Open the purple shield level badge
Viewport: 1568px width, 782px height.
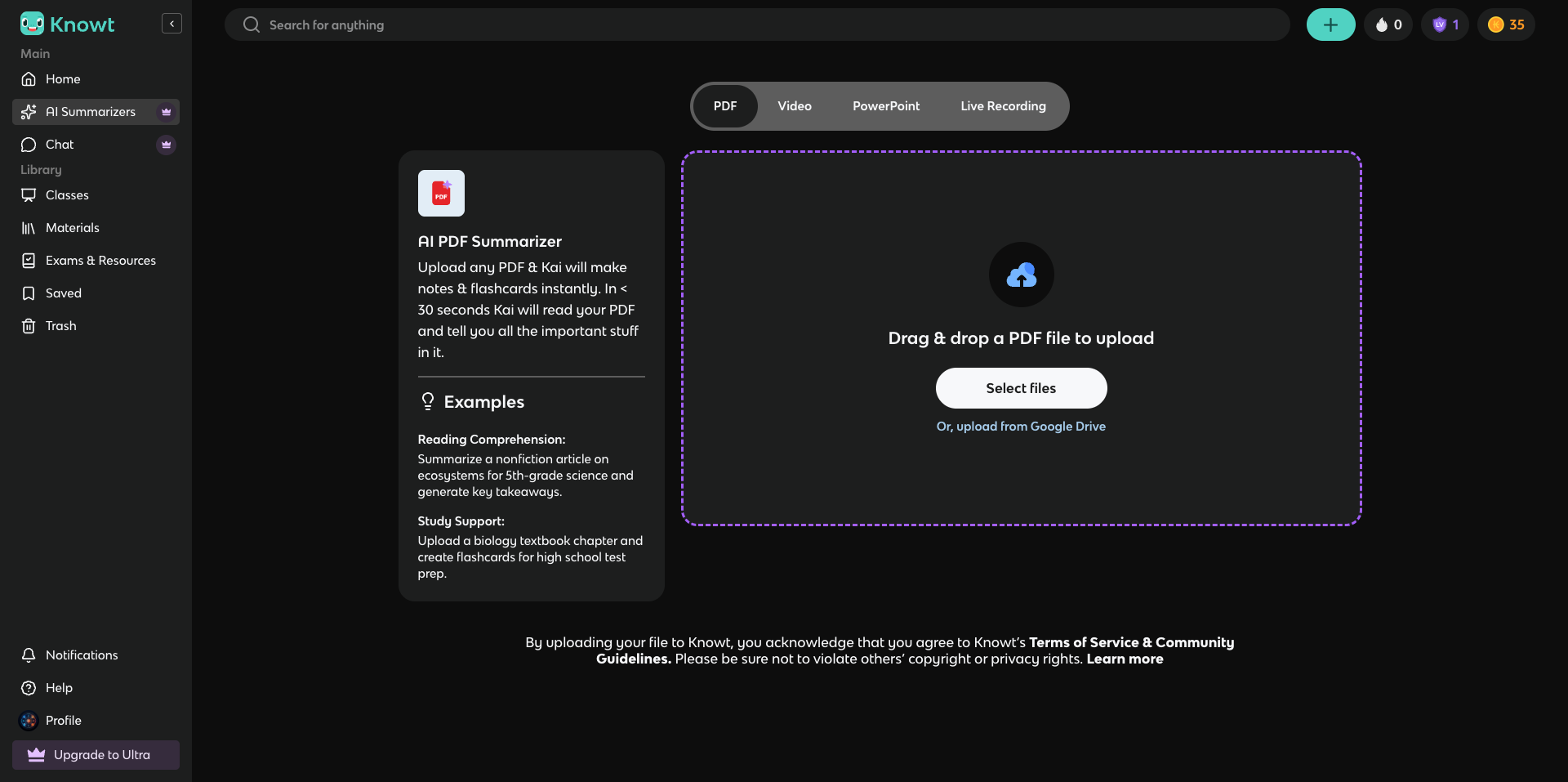[x=1445, y=25]
